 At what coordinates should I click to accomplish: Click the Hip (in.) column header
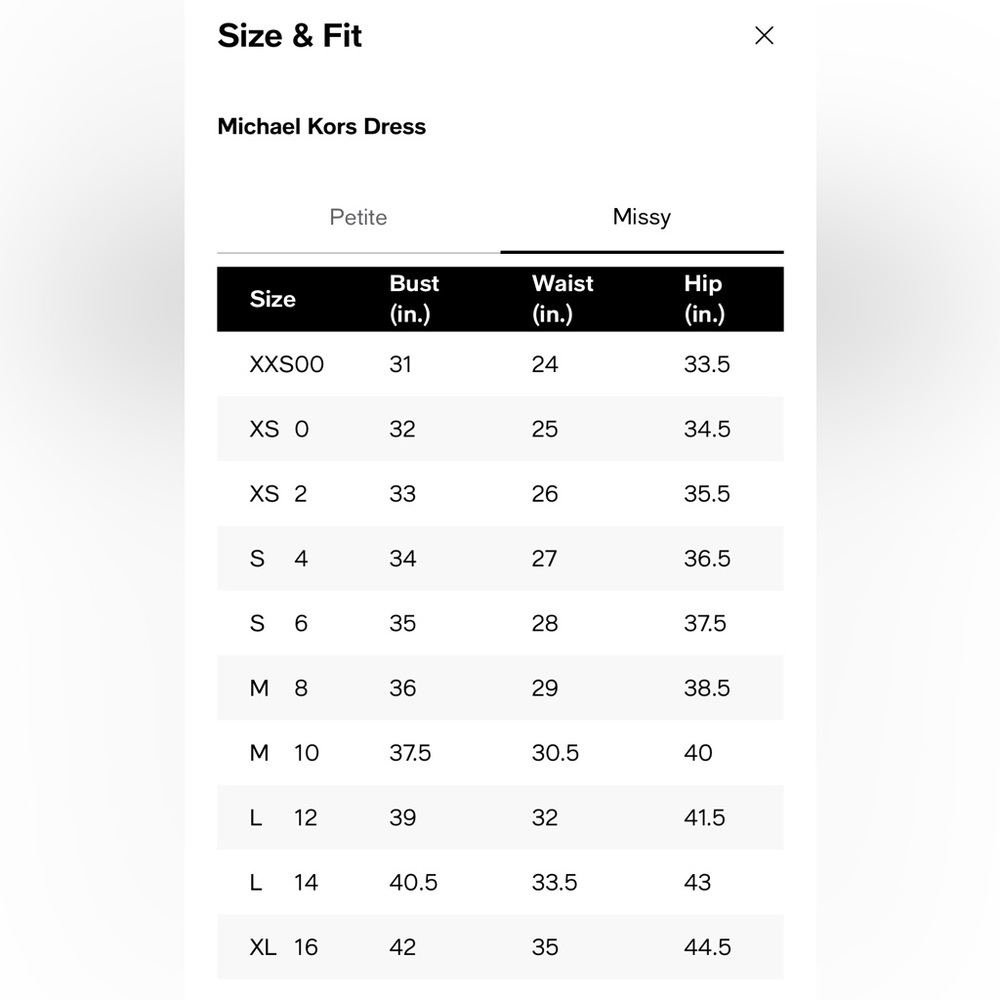pyautogui.click(x=704, y=299)
